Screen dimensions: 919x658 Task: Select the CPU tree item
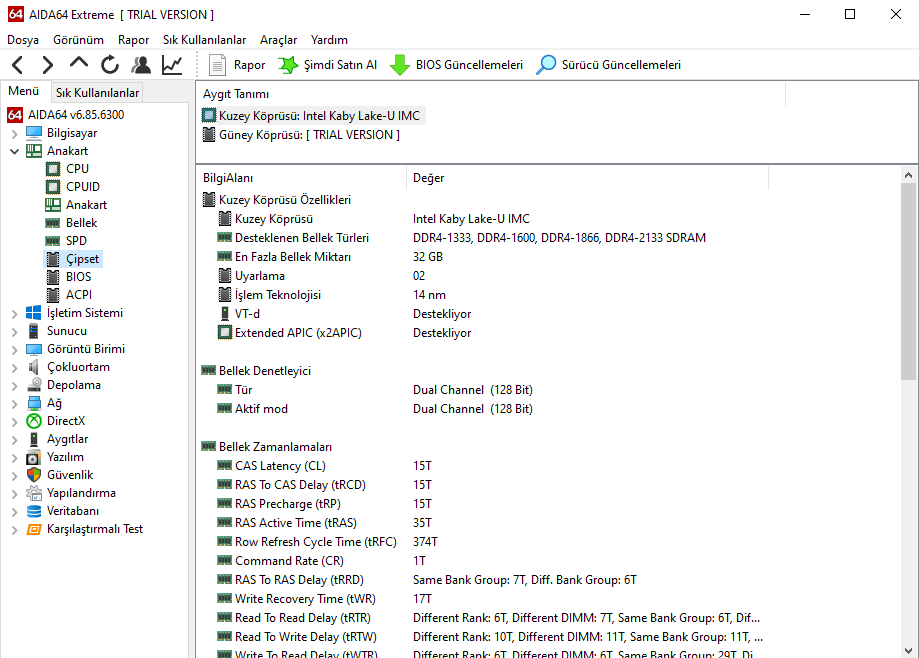(x=77, y=169)
